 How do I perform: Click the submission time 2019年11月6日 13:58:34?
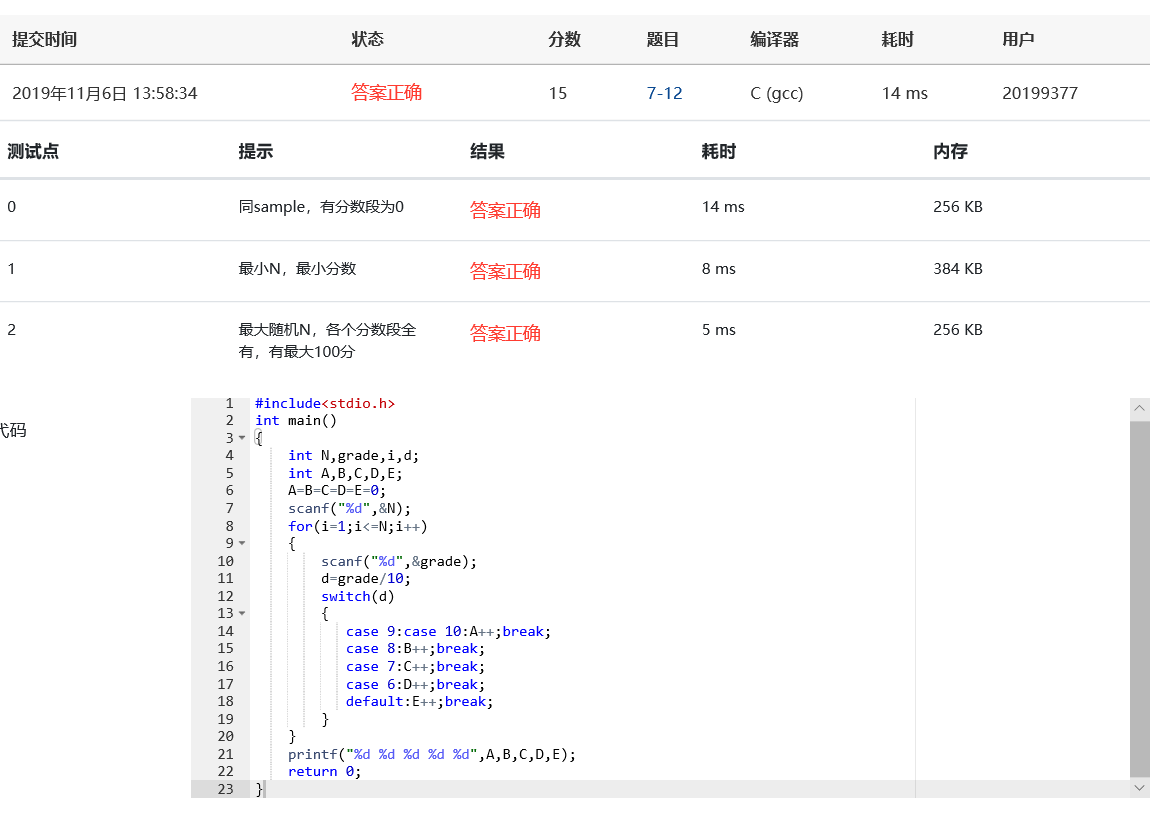[x=105, y=93]
